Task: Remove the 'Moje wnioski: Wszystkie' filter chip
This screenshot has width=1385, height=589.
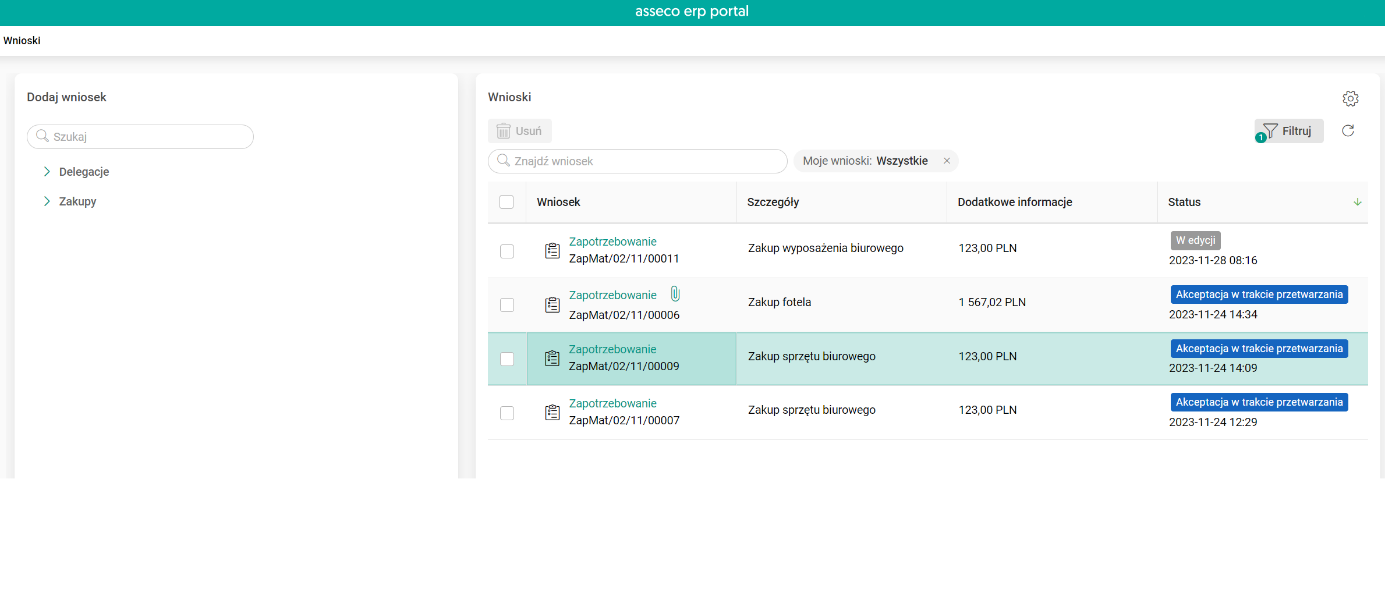Action: coord(947,161)
